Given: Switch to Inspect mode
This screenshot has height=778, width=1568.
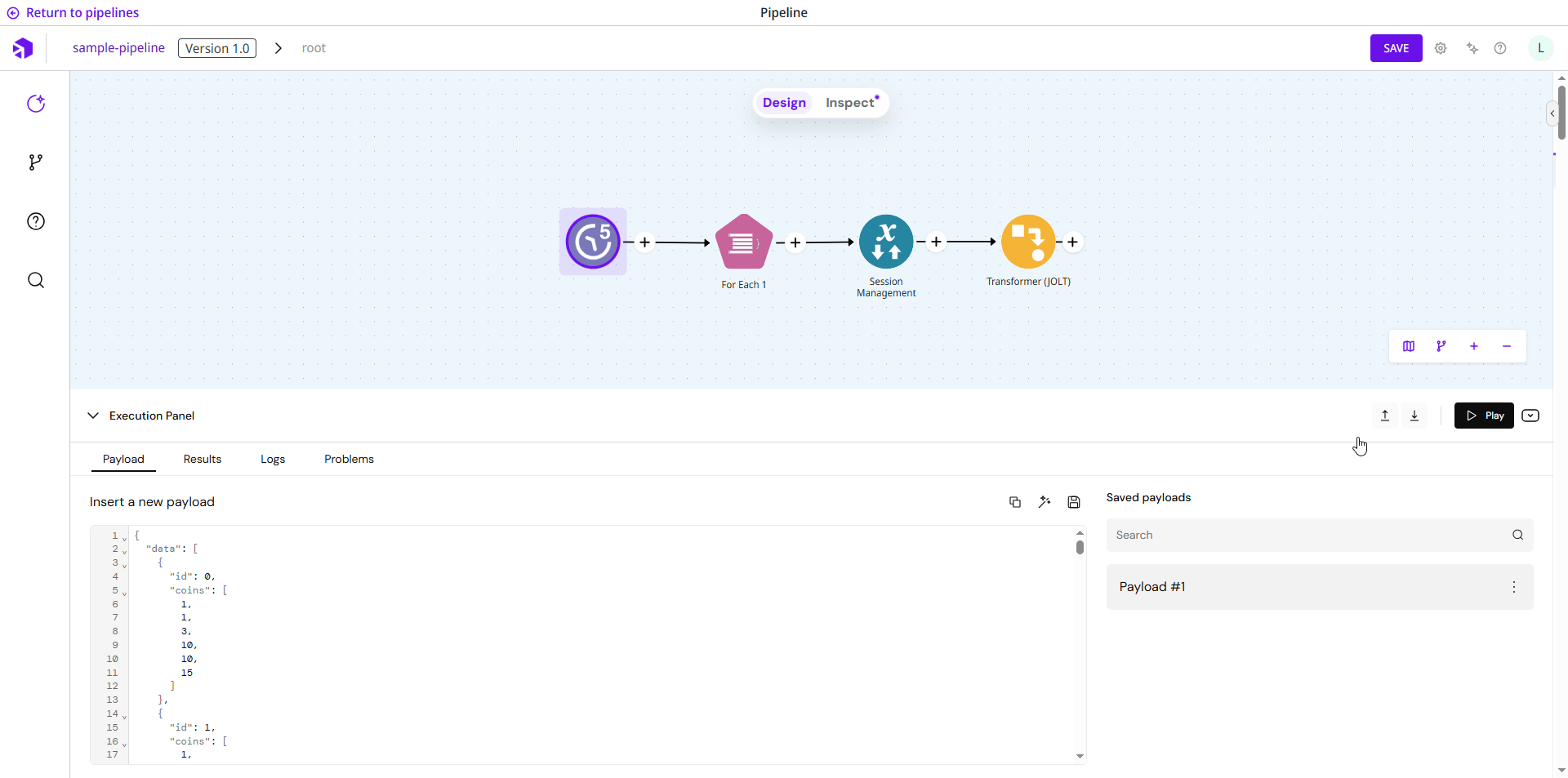Looking at the screenshot, I should click(x=850, y=103).
